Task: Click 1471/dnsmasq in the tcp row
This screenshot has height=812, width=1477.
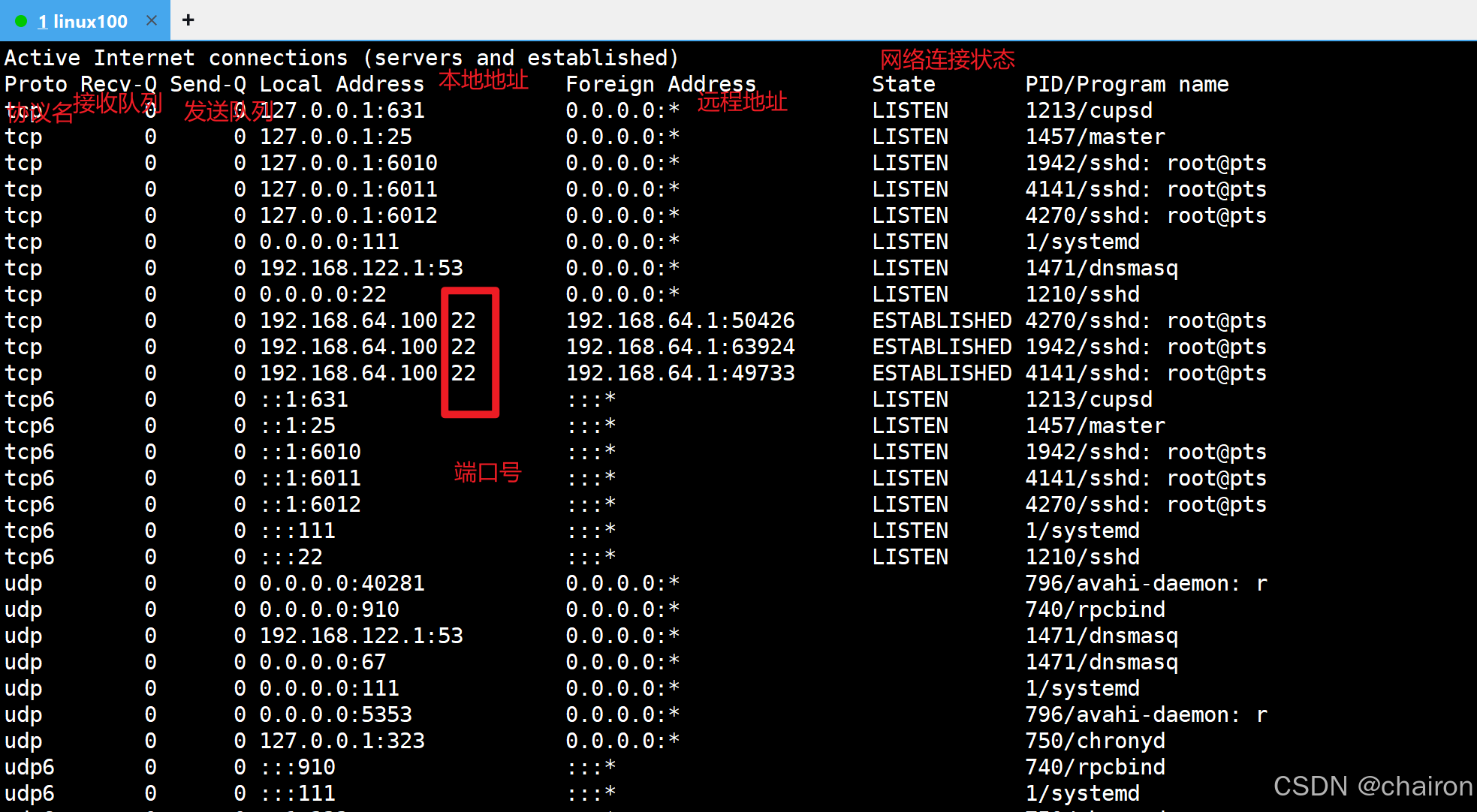Action: tap(1101, 268)
